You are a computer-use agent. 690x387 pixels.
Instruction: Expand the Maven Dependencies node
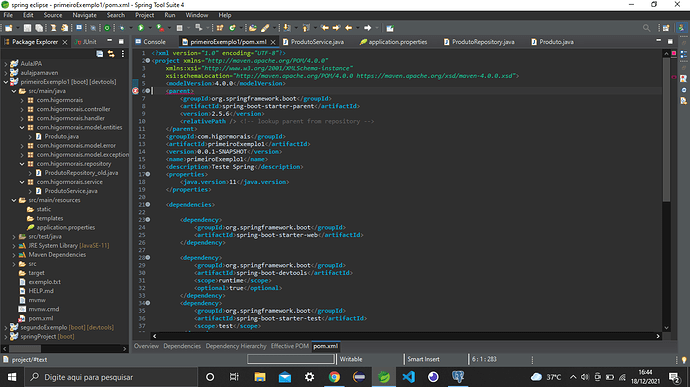[x=14, y=255]
